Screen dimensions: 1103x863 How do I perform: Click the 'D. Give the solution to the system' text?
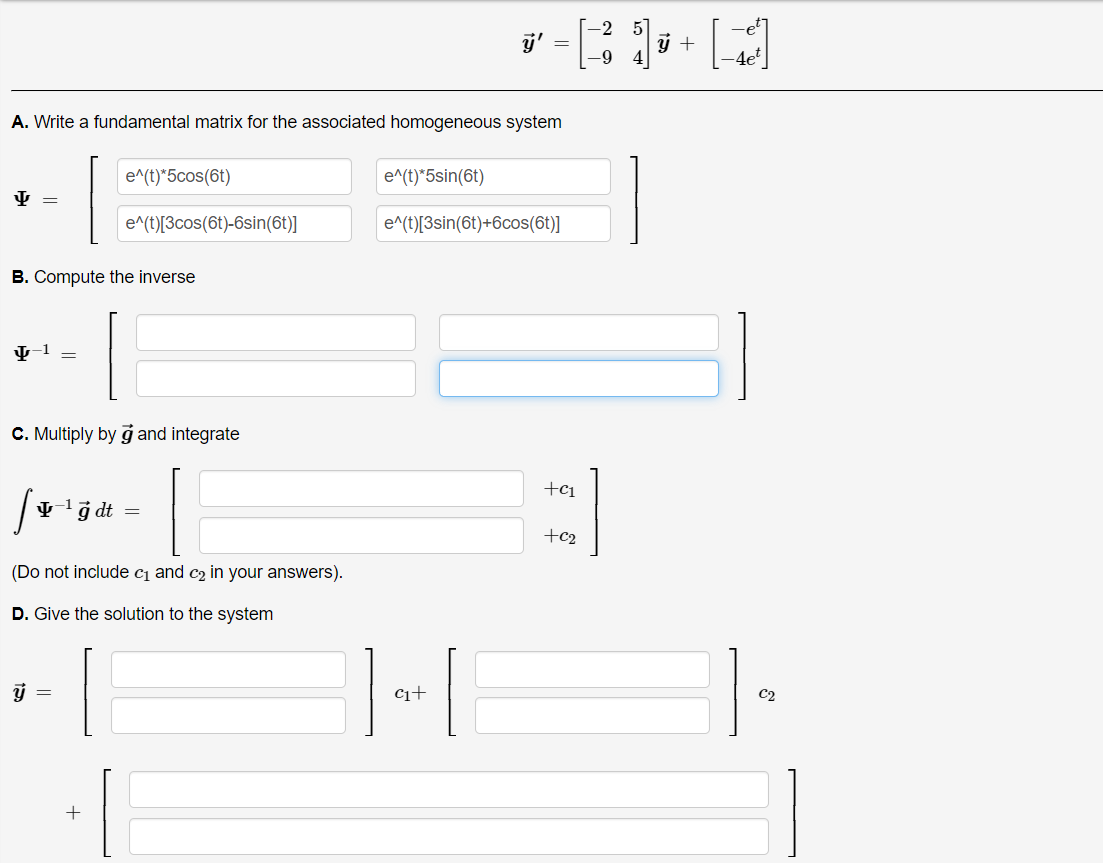click(142, 614)
